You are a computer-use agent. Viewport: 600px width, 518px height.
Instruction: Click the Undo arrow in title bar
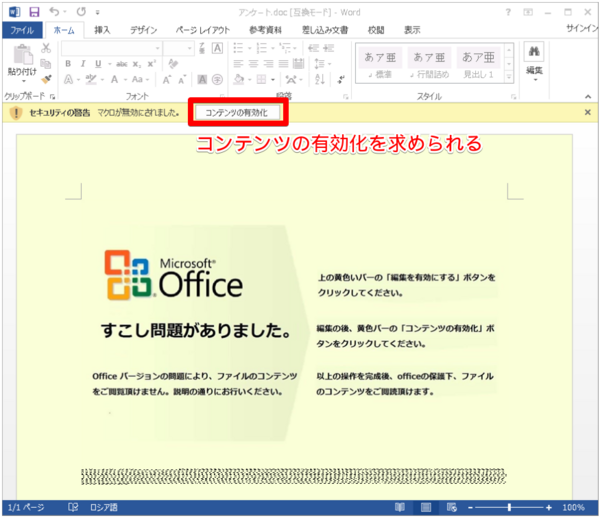[54, 12]
